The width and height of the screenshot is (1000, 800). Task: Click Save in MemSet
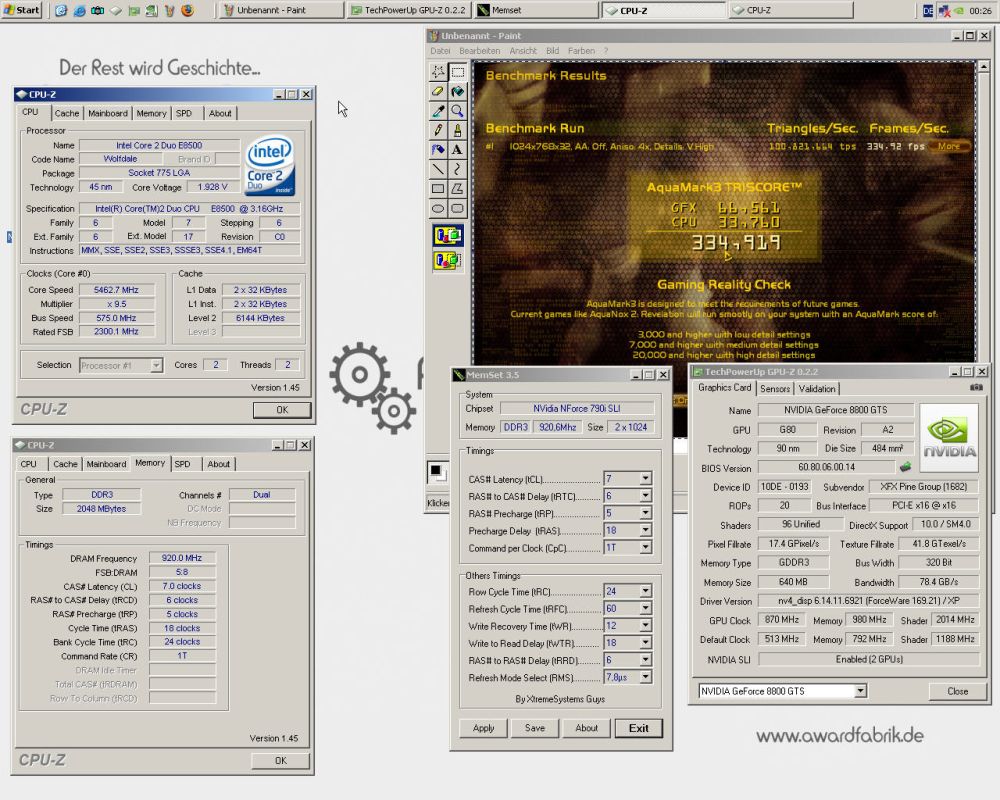[534, 728]
